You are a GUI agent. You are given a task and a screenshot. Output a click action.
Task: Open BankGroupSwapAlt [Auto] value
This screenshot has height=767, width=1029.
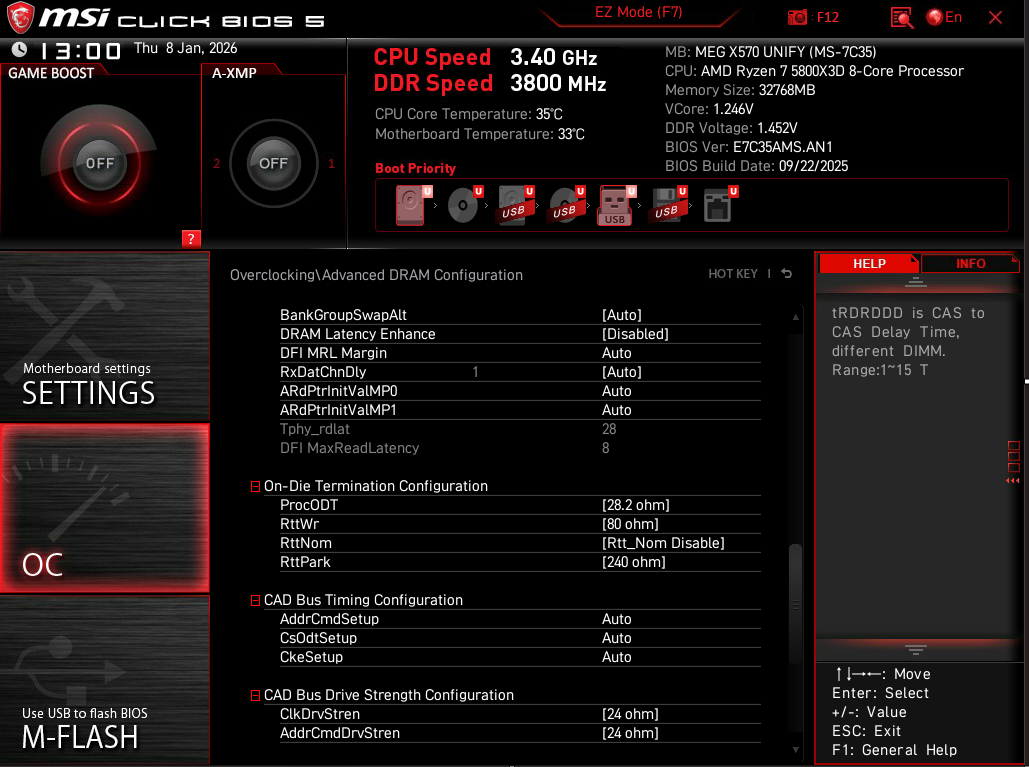(621, 315)
